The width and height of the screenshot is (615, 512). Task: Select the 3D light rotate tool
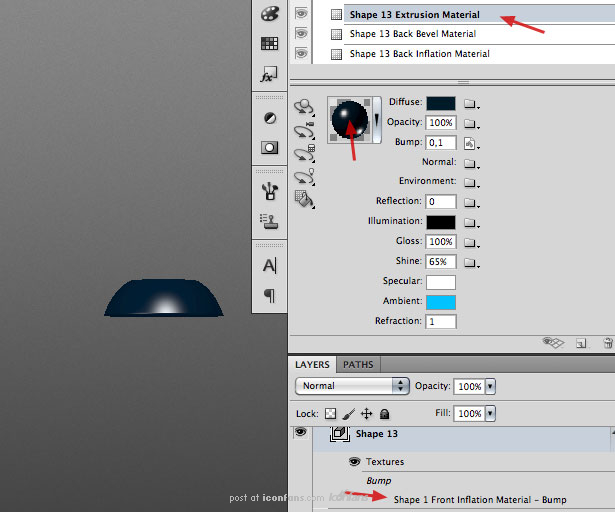click(304, 177)
